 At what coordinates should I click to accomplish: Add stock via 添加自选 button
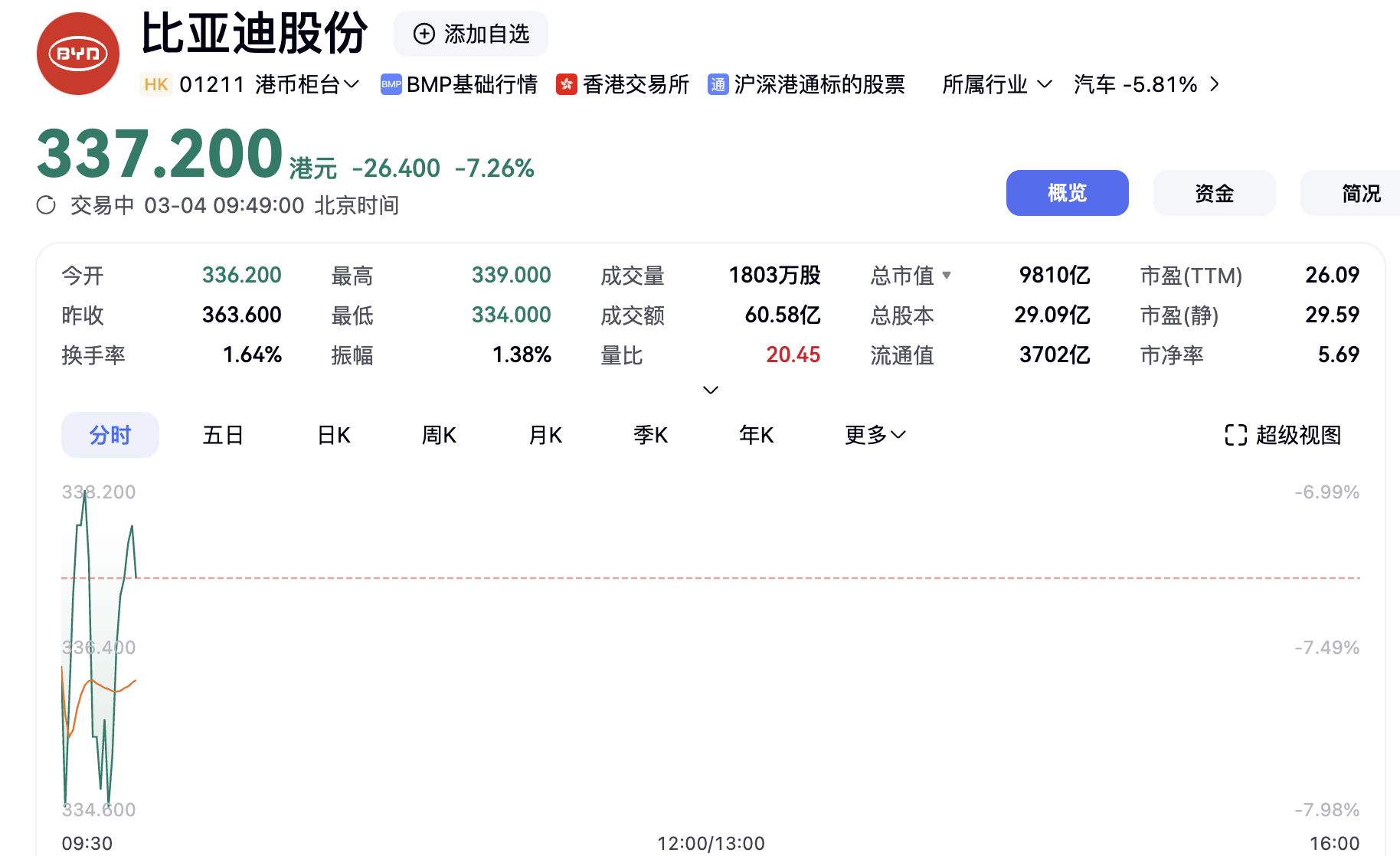click(x=471, y=34)
